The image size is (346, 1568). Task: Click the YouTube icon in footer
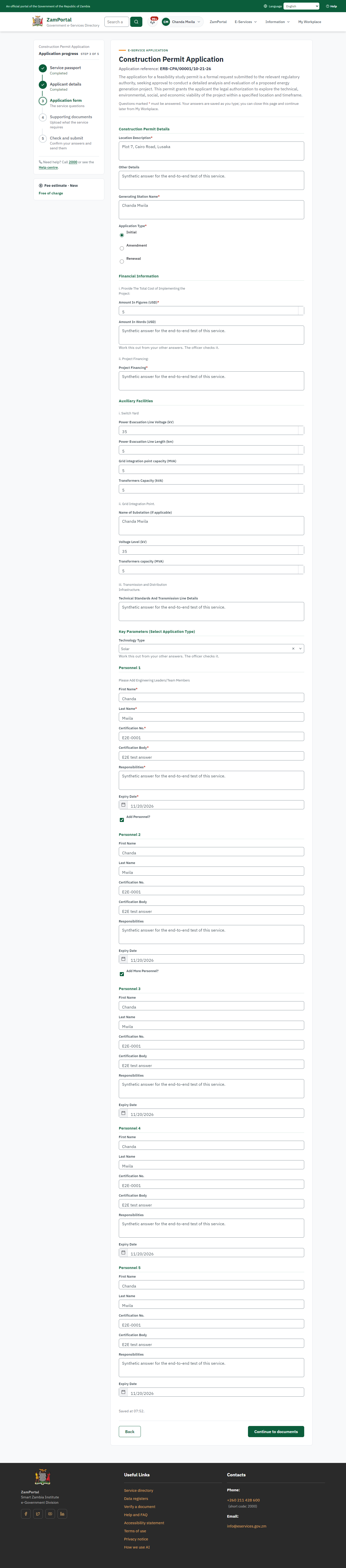50,1514
